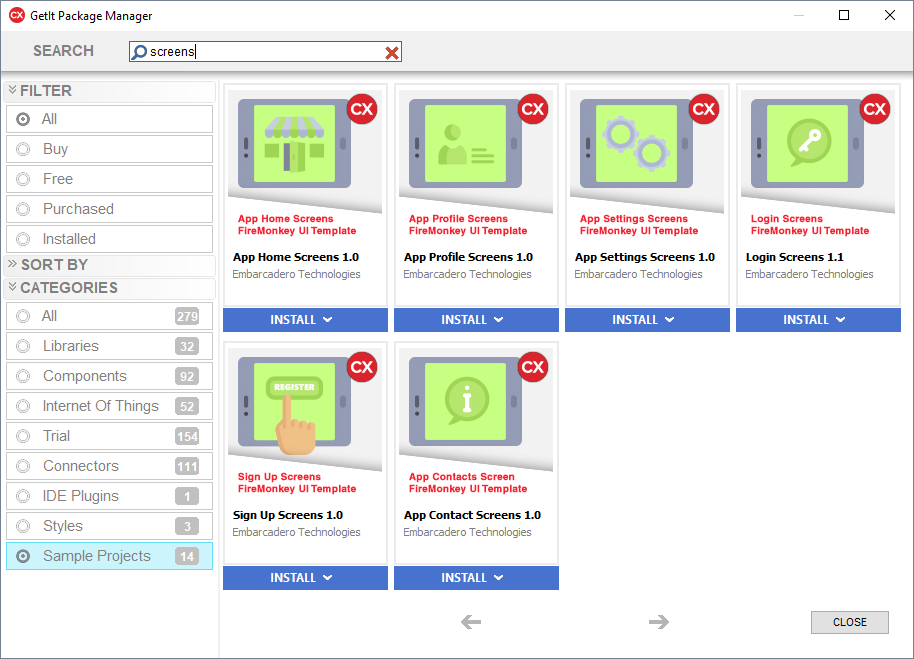Expand the SORT BY section

(x=110, y=265)
